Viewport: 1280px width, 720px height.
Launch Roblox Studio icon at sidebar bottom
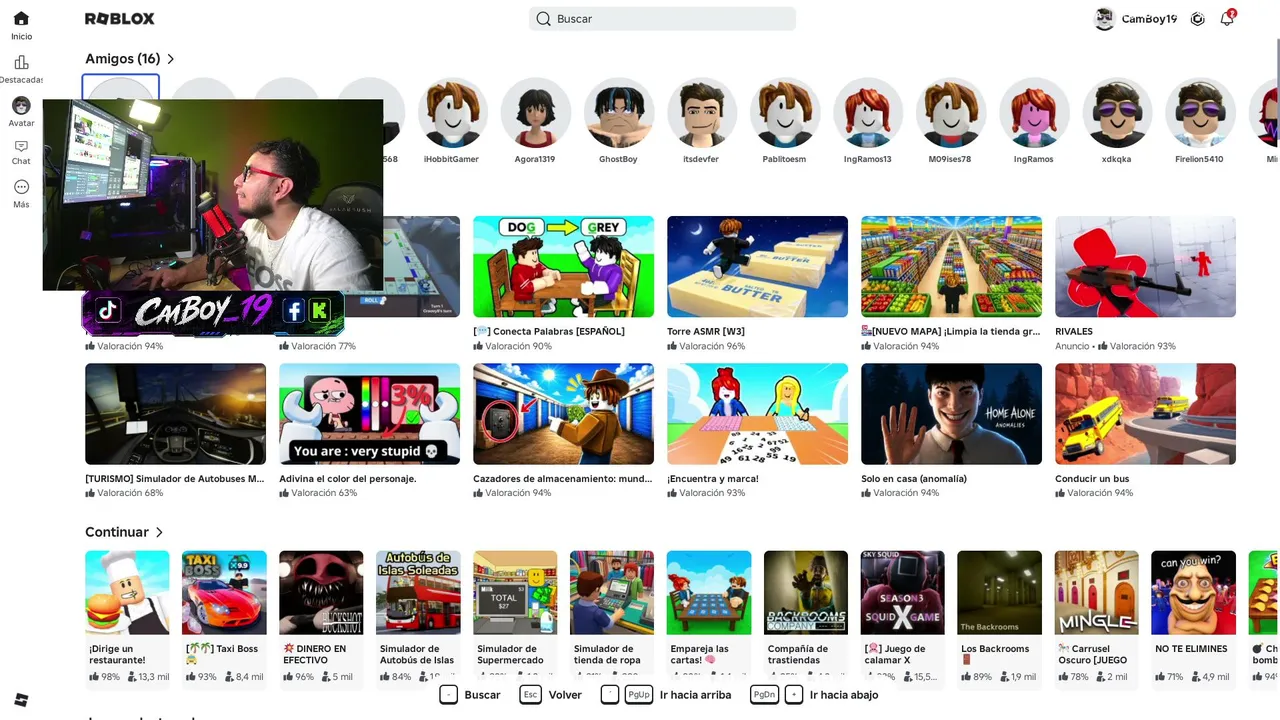click(x=21, y=700)
